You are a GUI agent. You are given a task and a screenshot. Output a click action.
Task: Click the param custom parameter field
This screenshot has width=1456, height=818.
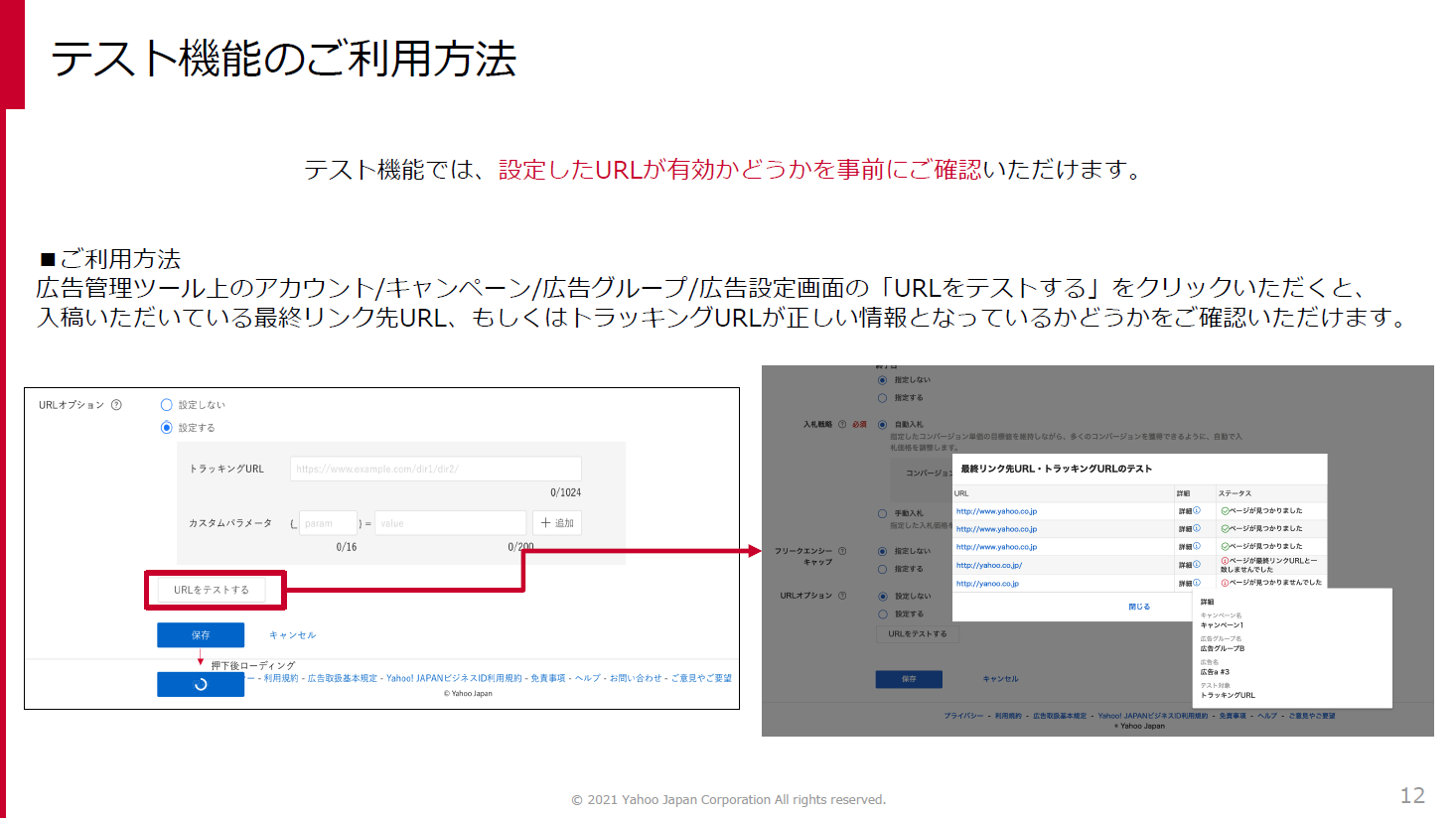coord(327,523)
